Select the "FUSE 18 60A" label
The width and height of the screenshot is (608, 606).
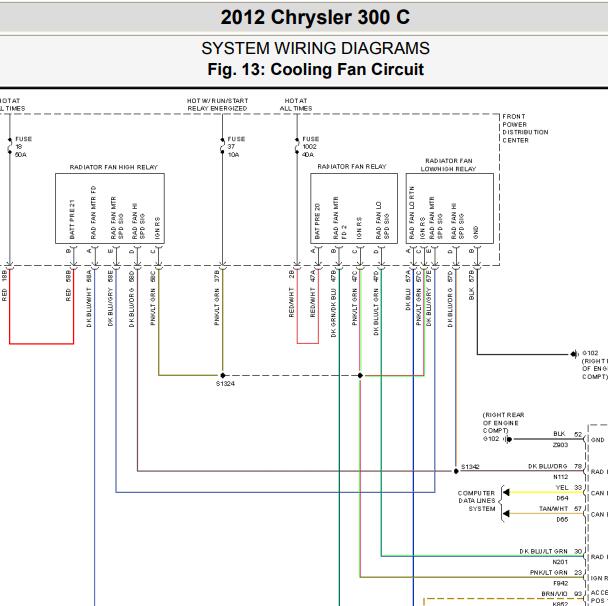[23, 147]
